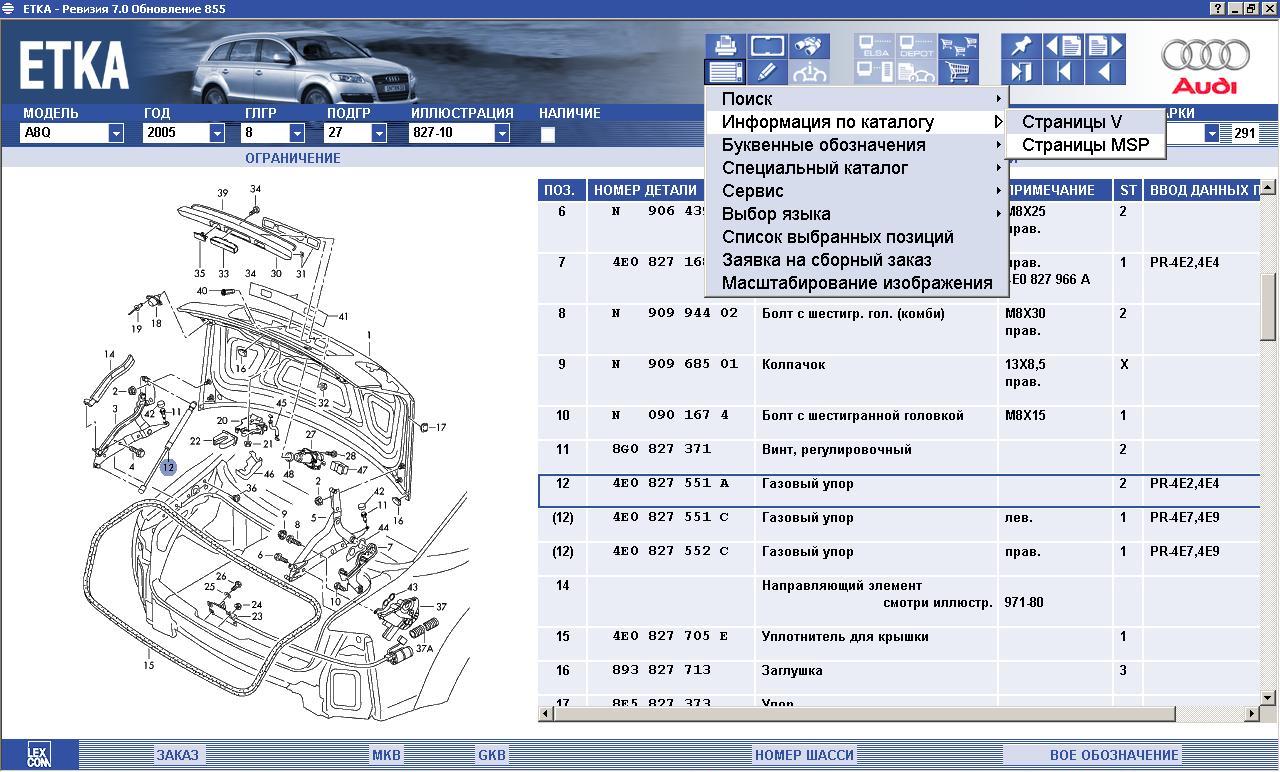This screenshot has width=1280, height=772.
Task: Click the single shopping cart icon
Action: pyautogui.click(x=959, y=72)
